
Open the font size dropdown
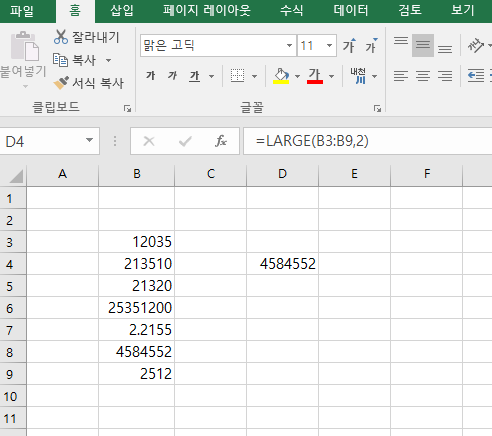coord(329,45)
